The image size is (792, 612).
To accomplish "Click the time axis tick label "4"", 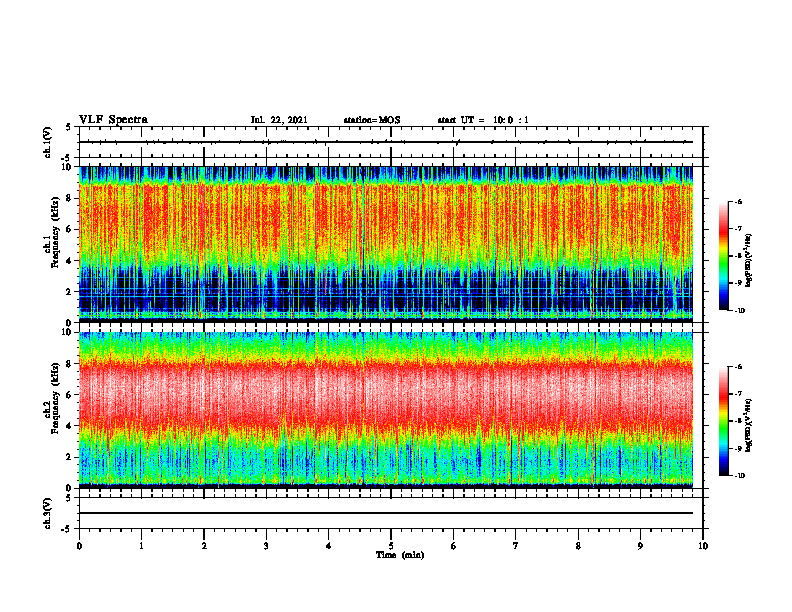I will pos(329,546).
